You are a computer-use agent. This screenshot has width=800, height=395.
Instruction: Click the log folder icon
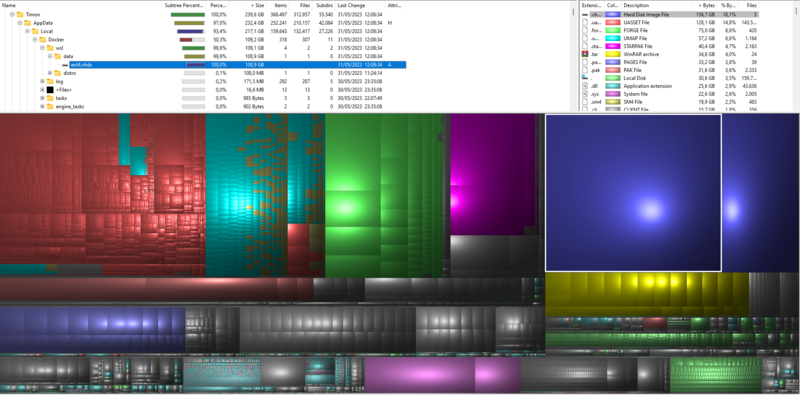(50, 81)
